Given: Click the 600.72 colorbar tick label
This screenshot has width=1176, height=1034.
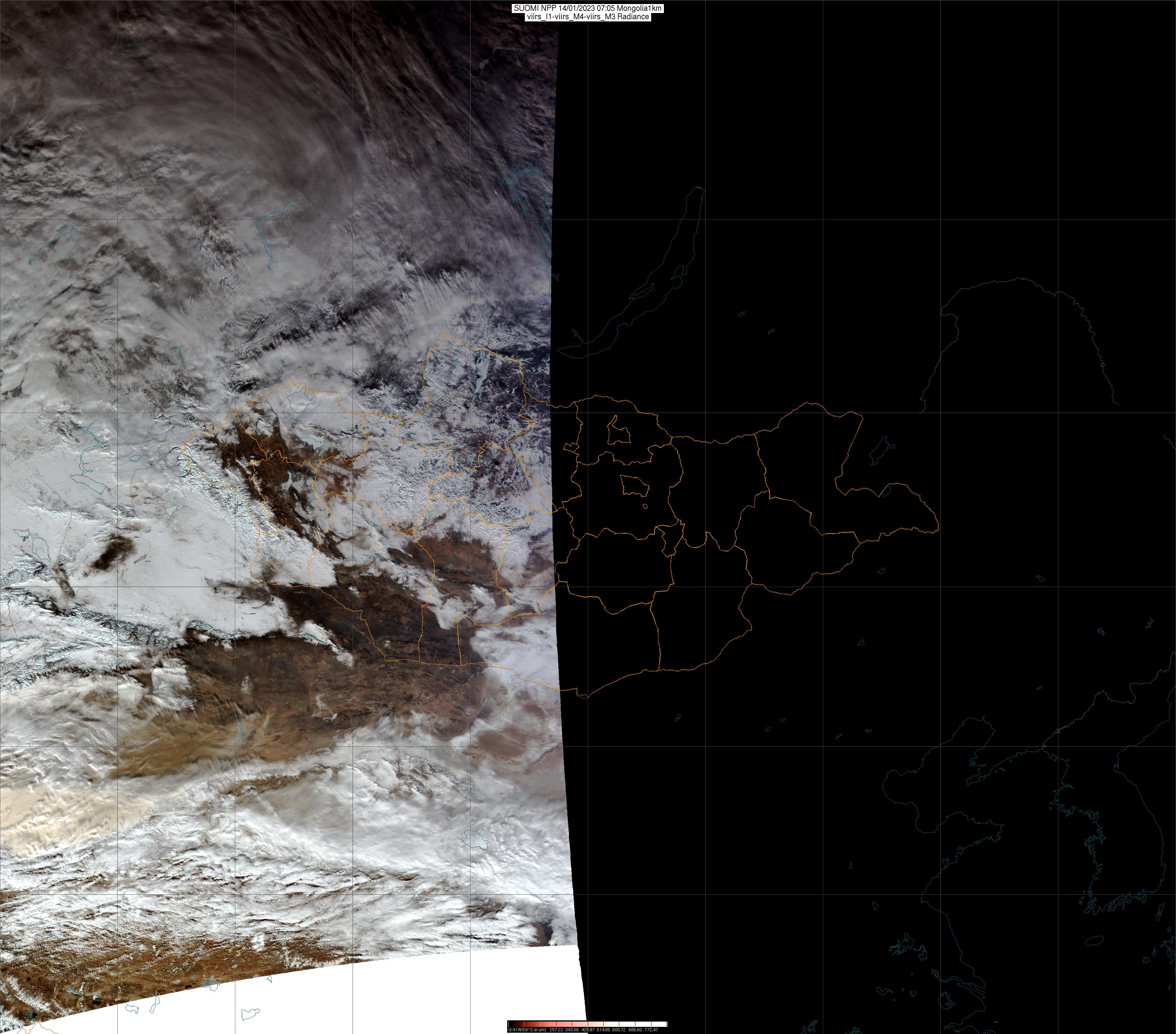Looking at the screenshot, I should (619, 1029).
